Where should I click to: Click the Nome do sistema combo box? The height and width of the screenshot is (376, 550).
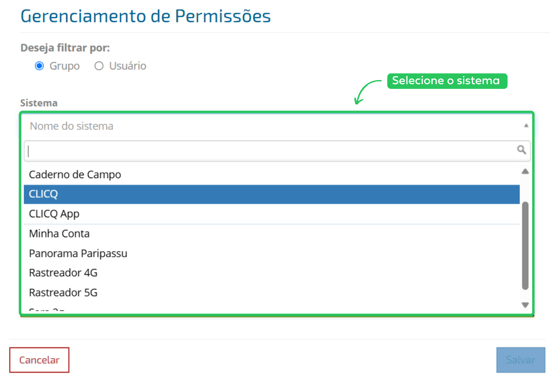(x=277, y=126)
